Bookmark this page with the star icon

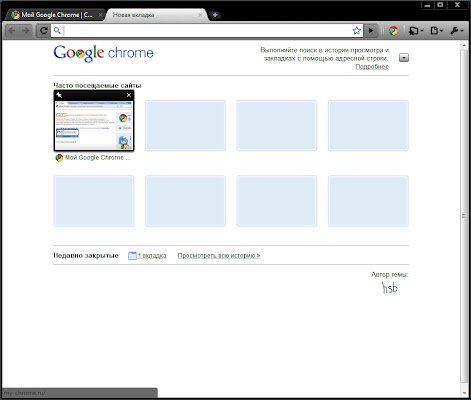356,31
